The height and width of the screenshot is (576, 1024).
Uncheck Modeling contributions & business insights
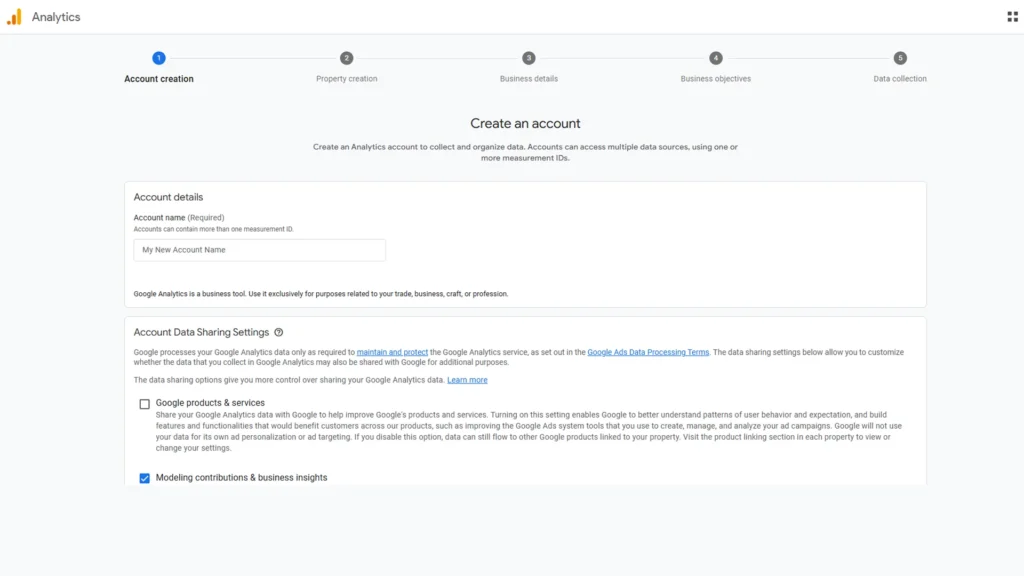tap(143, 477)
